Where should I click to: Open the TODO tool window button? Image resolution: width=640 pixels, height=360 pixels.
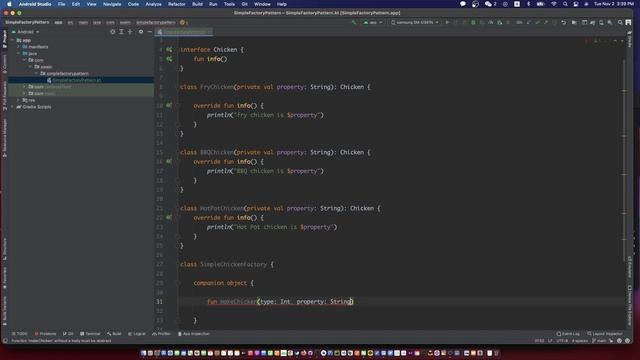click(x=20, y=334)
